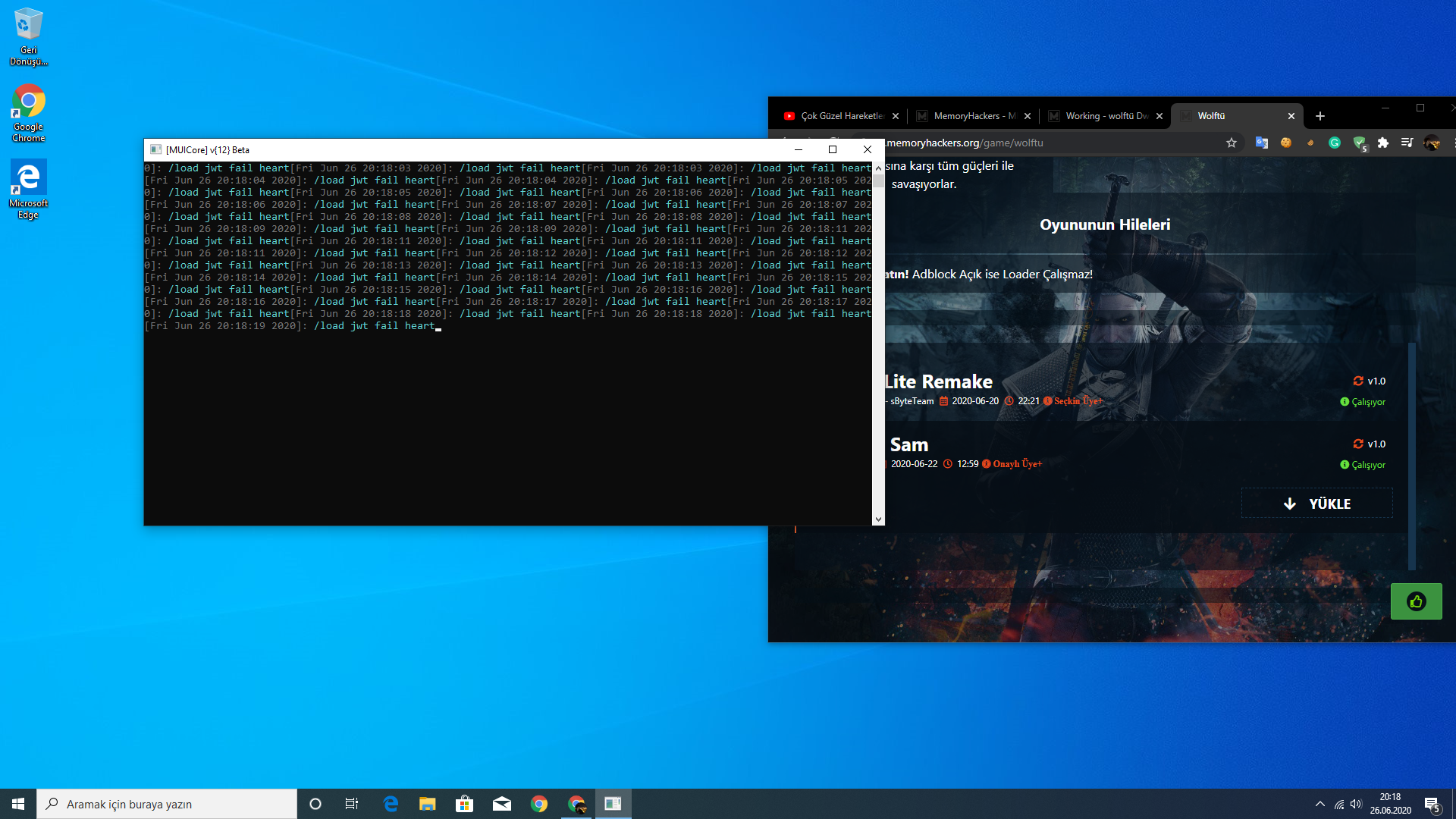Click the v1.0 refresh icon for Lite Remake

[x=1358, y=381]
